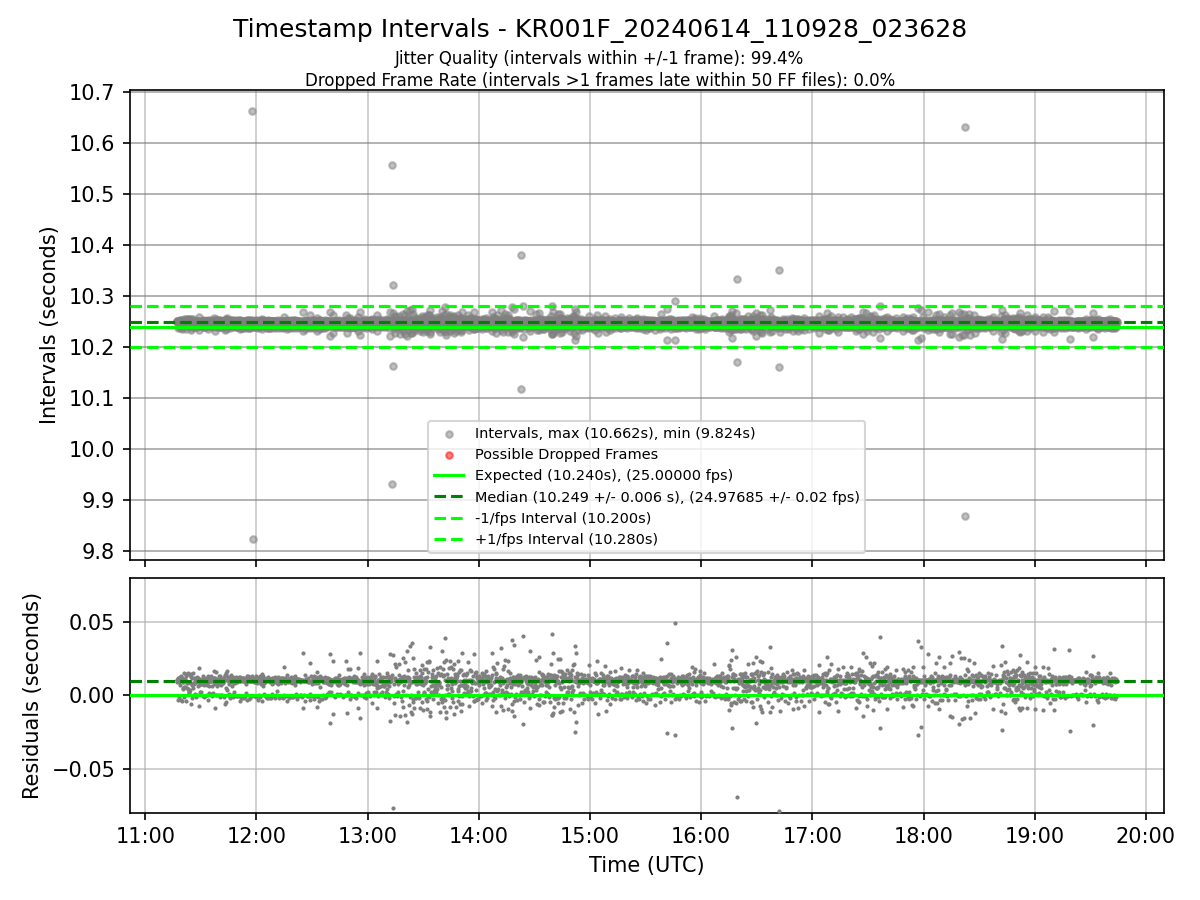
Task: Click the y-axis tick label '10.3'
Action: [x=94, y=296]
